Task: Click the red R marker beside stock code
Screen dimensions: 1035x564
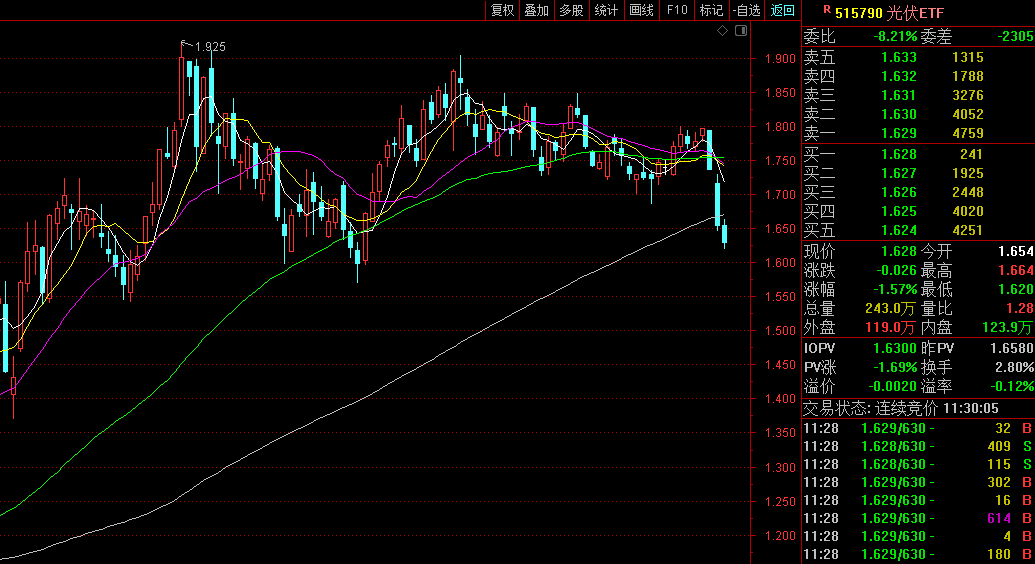Action: (x=826, y=9)
